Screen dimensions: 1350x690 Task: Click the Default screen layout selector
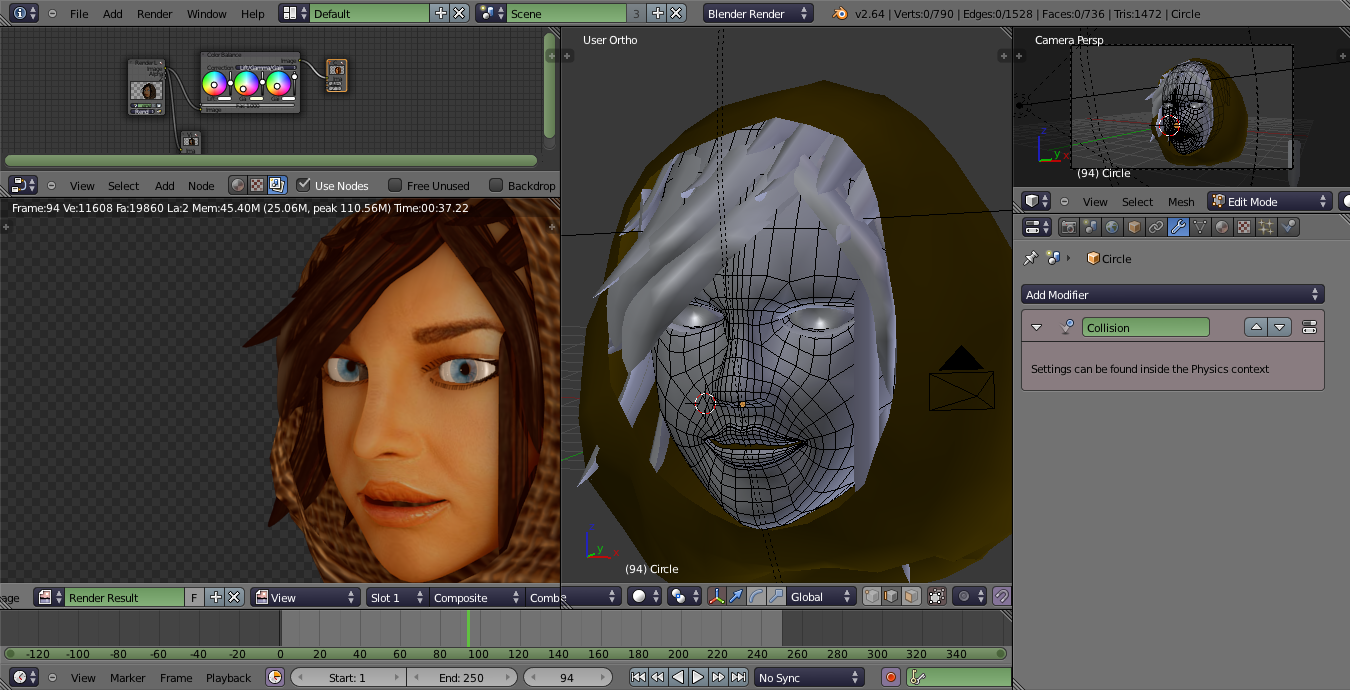click(x=370, y=13)
